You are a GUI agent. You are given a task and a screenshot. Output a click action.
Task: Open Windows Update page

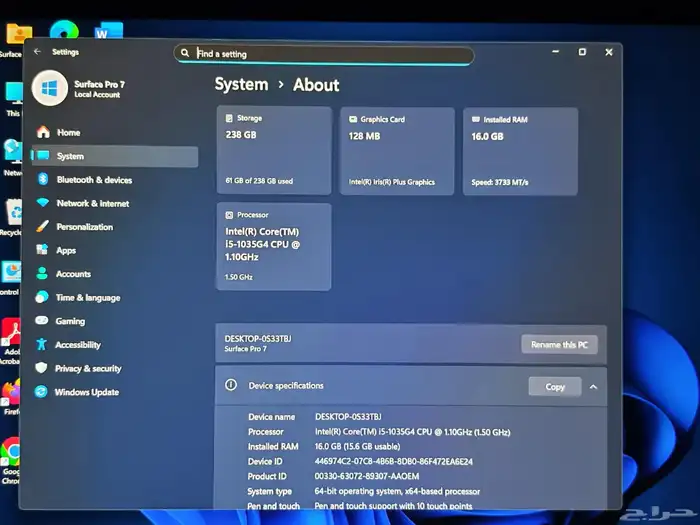click(x=86, y=392)
